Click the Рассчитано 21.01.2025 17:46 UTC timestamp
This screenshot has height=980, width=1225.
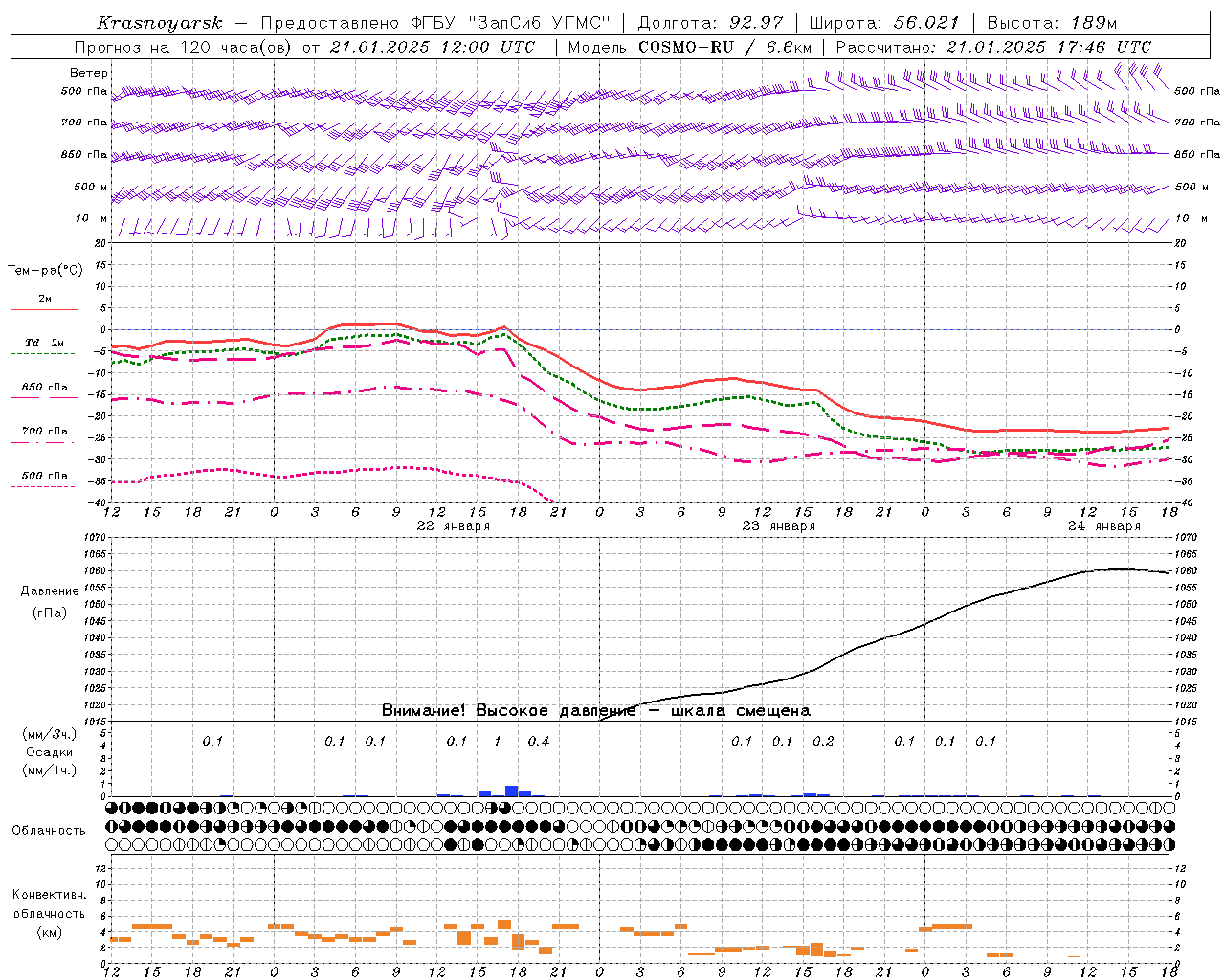(x=993, y=47)
